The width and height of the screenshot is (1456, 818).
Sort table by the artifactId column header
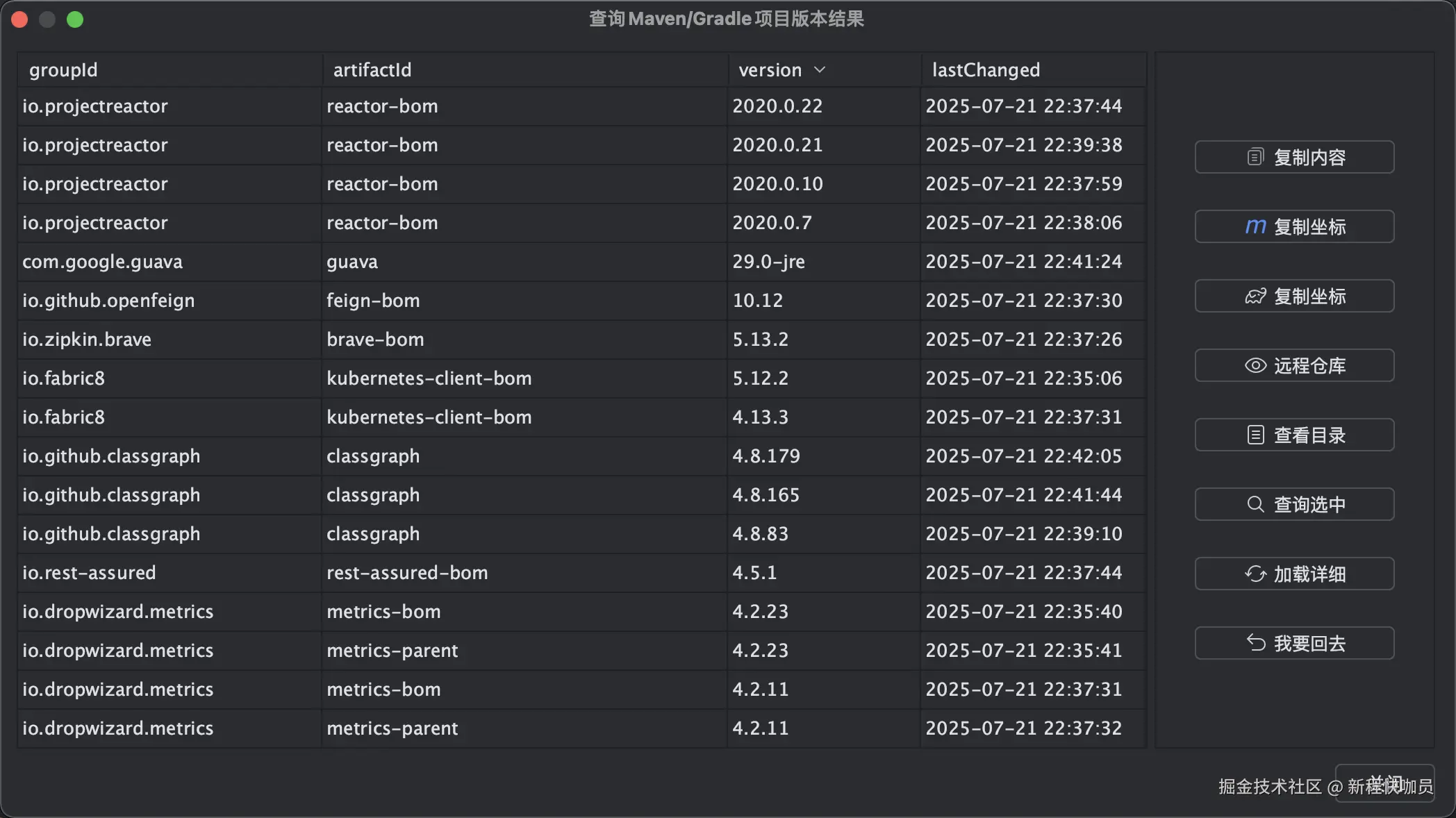pos(372,69)
